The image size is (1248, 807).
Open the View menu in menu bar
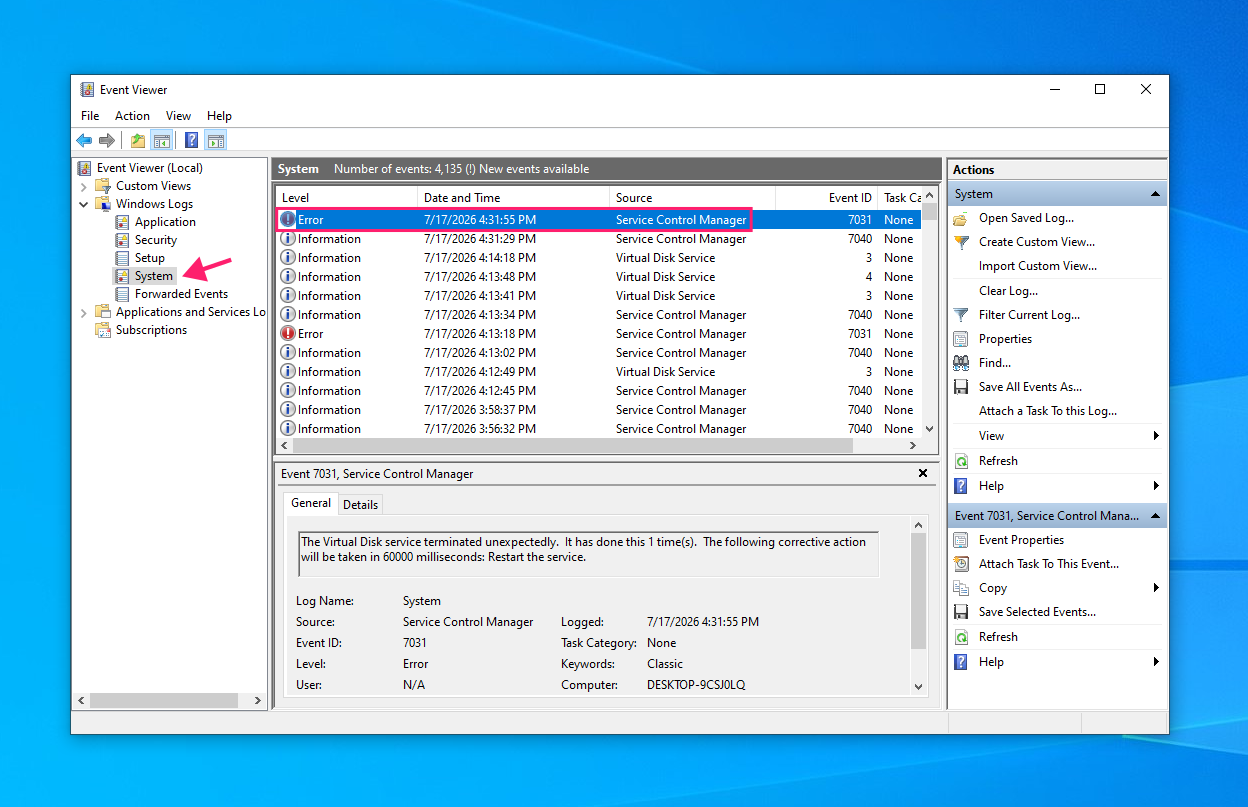(x=178, y=116)
